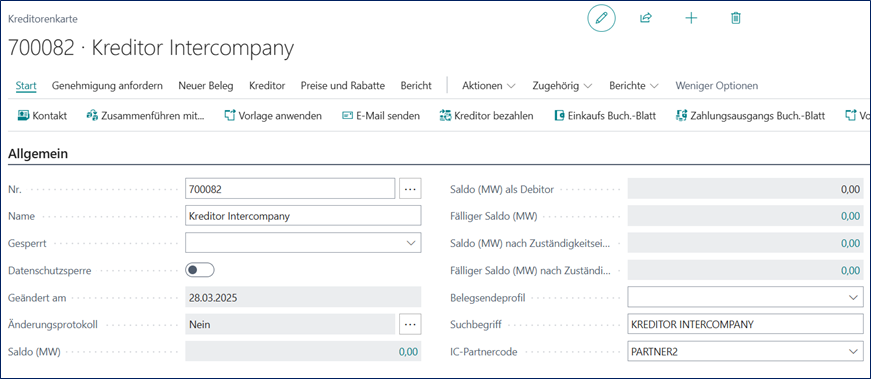Image resolution: width=871 pixels, height=379 pixels.
Task: Open the Neuer Beleg menu
Action: (x=206, y=86)
